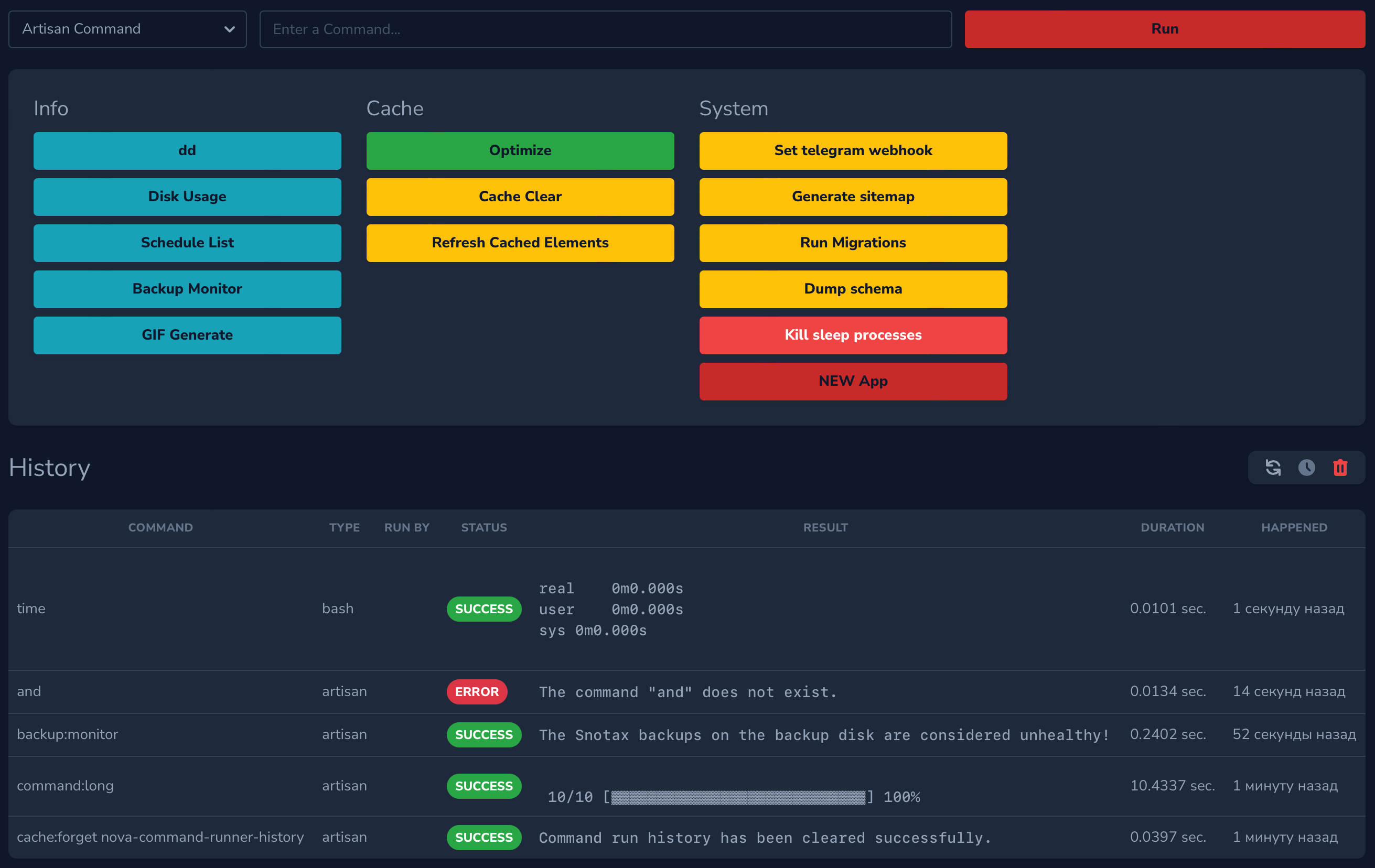Click the Disk Usage button
The height and width of the screenshot is (868, 1375).
[x=187, y=197]
